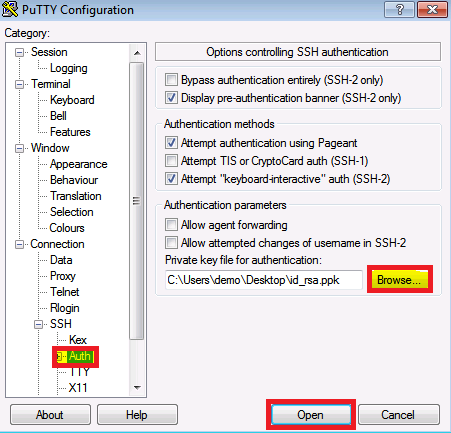Check Attempt TIS or CryptoCard auth
Screen dimensions: 451x433
point(171,161)
